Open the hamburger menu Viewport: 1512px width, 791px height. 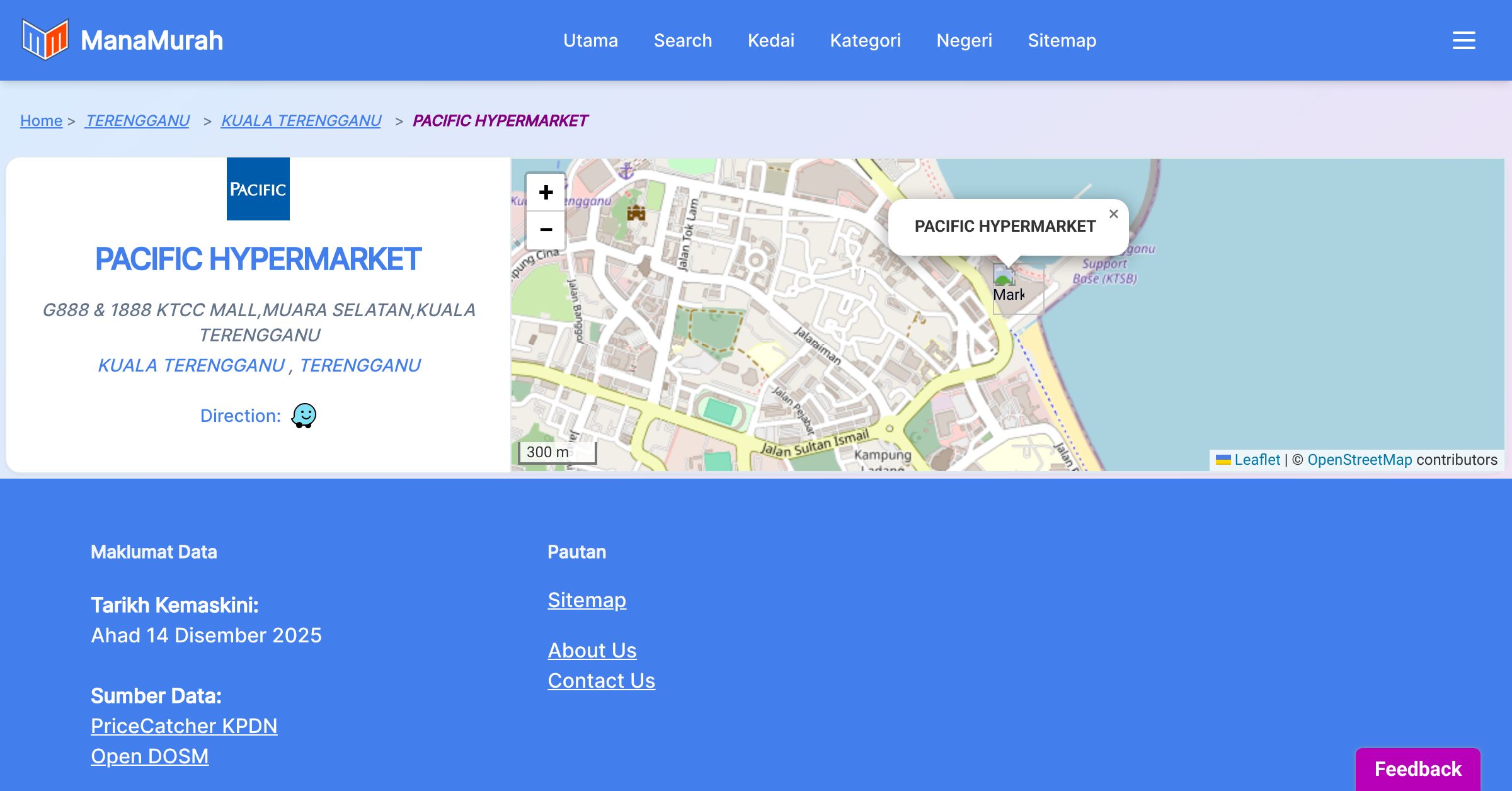click(x=1463, y=40)
